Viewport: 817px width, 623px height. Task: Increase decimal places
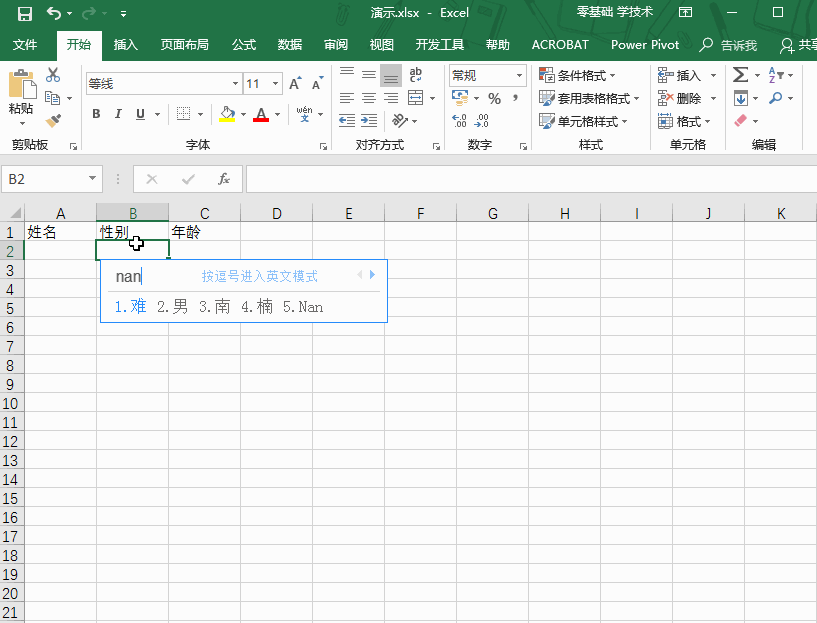coord(460,121)
